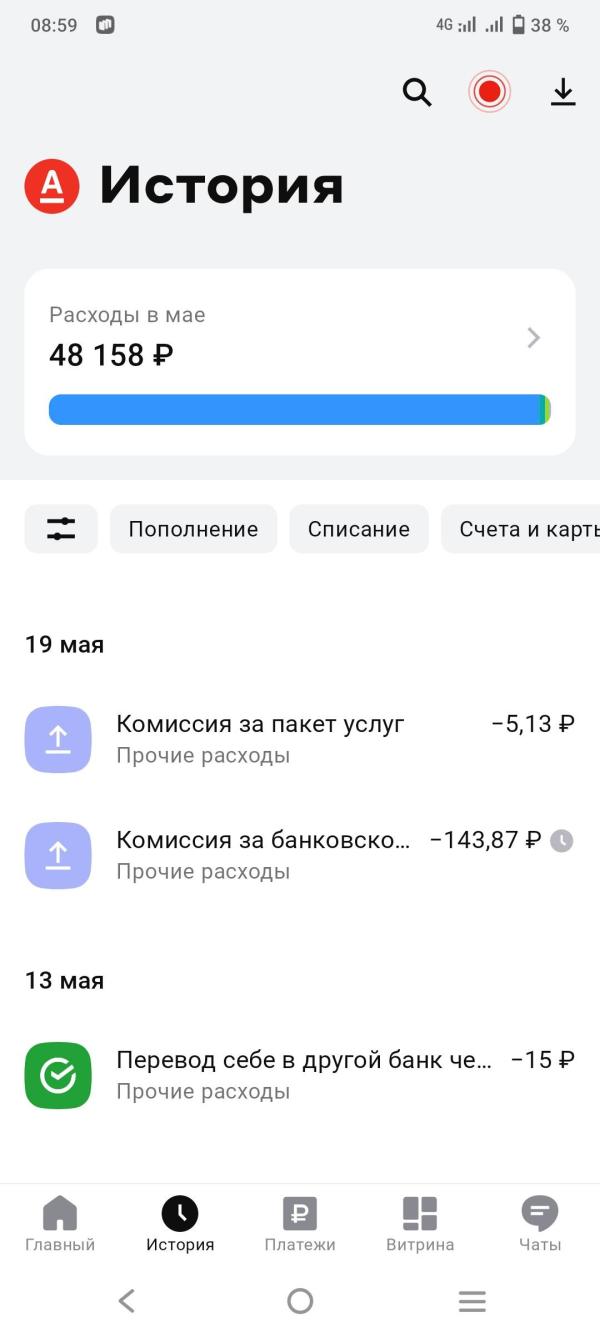The image size is (600, 1332).
Task: Tap the Android back navigation arrow
Action: click(x=126, y=1300)
